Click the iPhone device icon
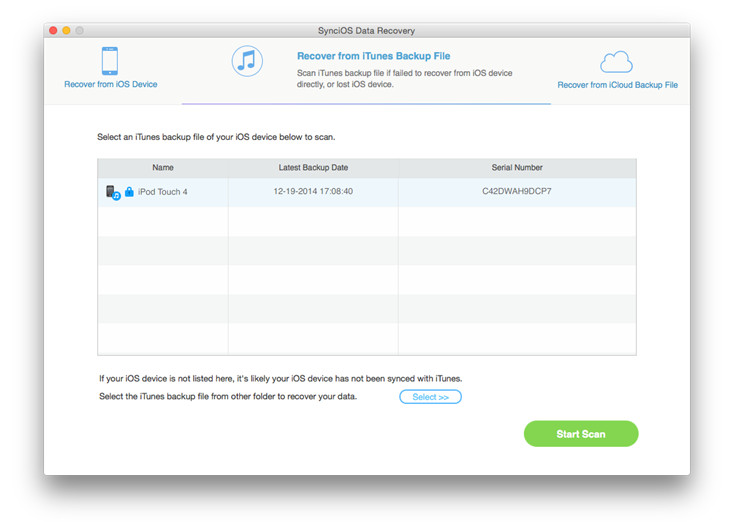Screen dimensions: 737x522 point(110,61)
